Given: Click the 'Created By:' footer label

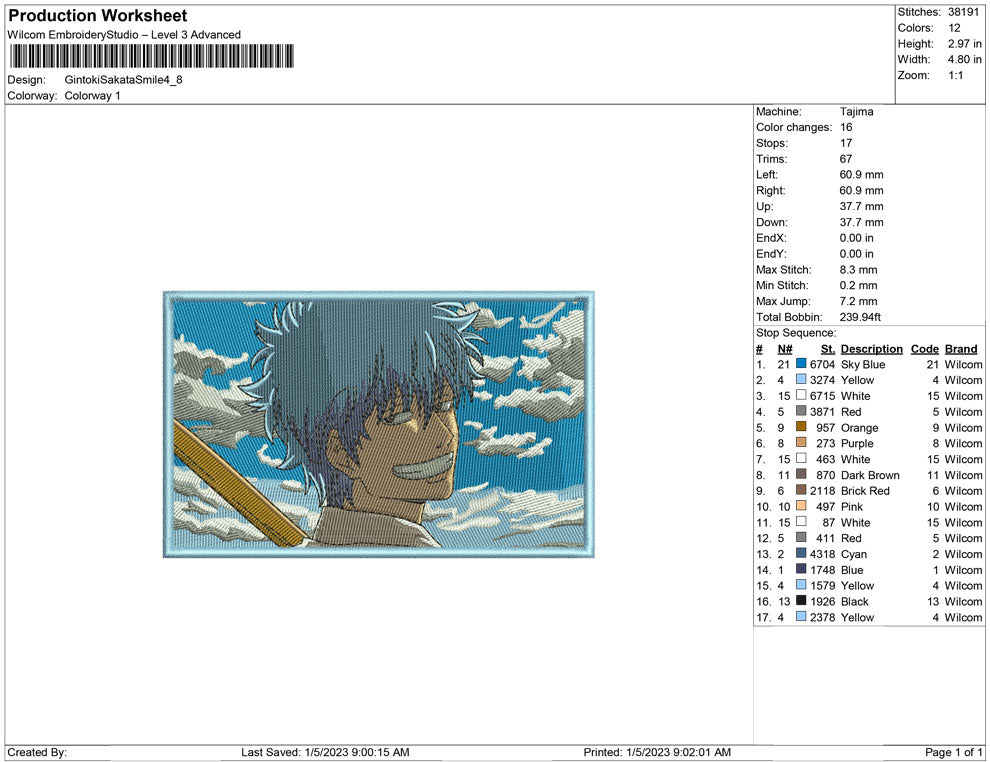Looking at the screenshot, I should tap(37, 752).
